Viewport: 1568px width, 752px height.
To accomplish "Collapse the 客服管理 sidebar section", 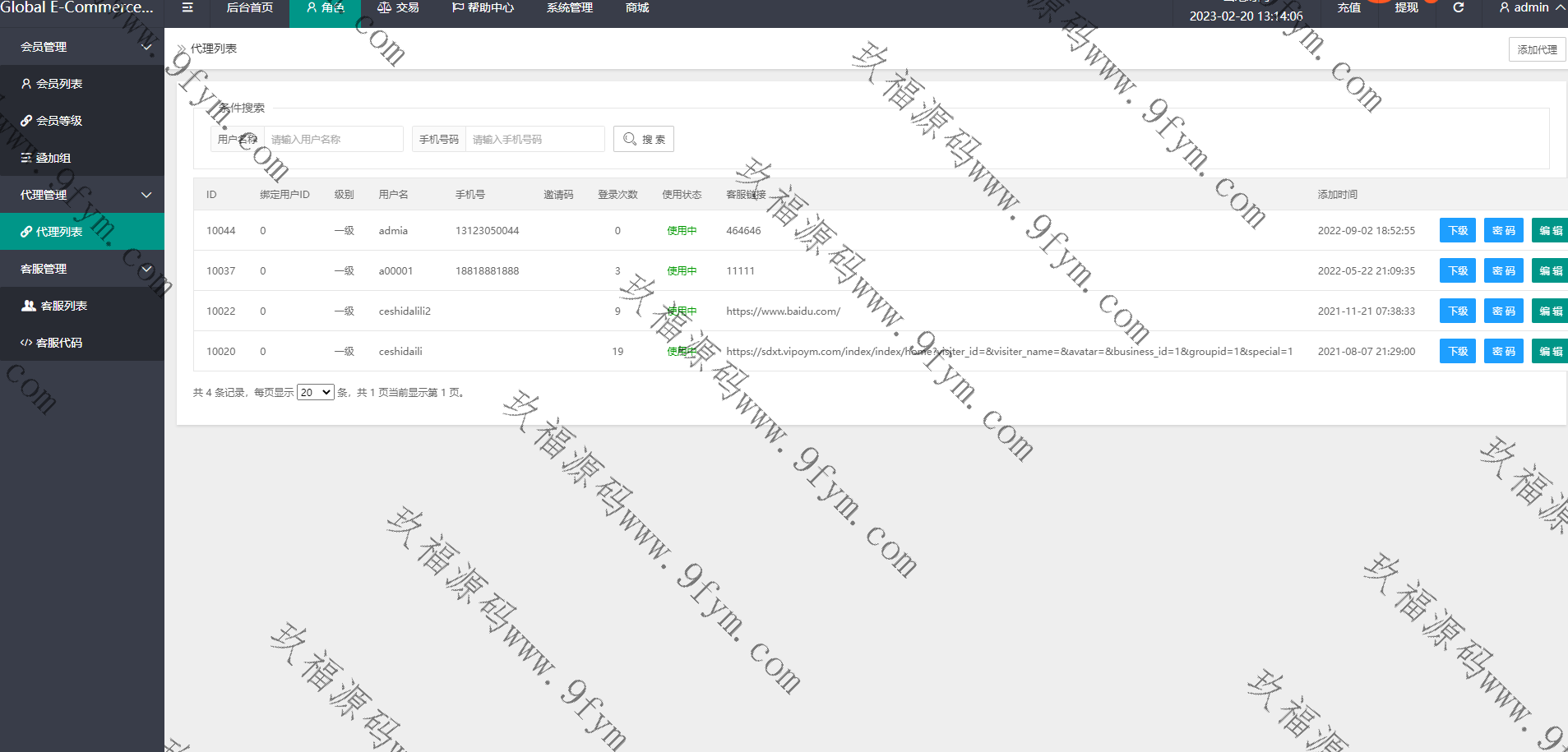I will [82, 269].
